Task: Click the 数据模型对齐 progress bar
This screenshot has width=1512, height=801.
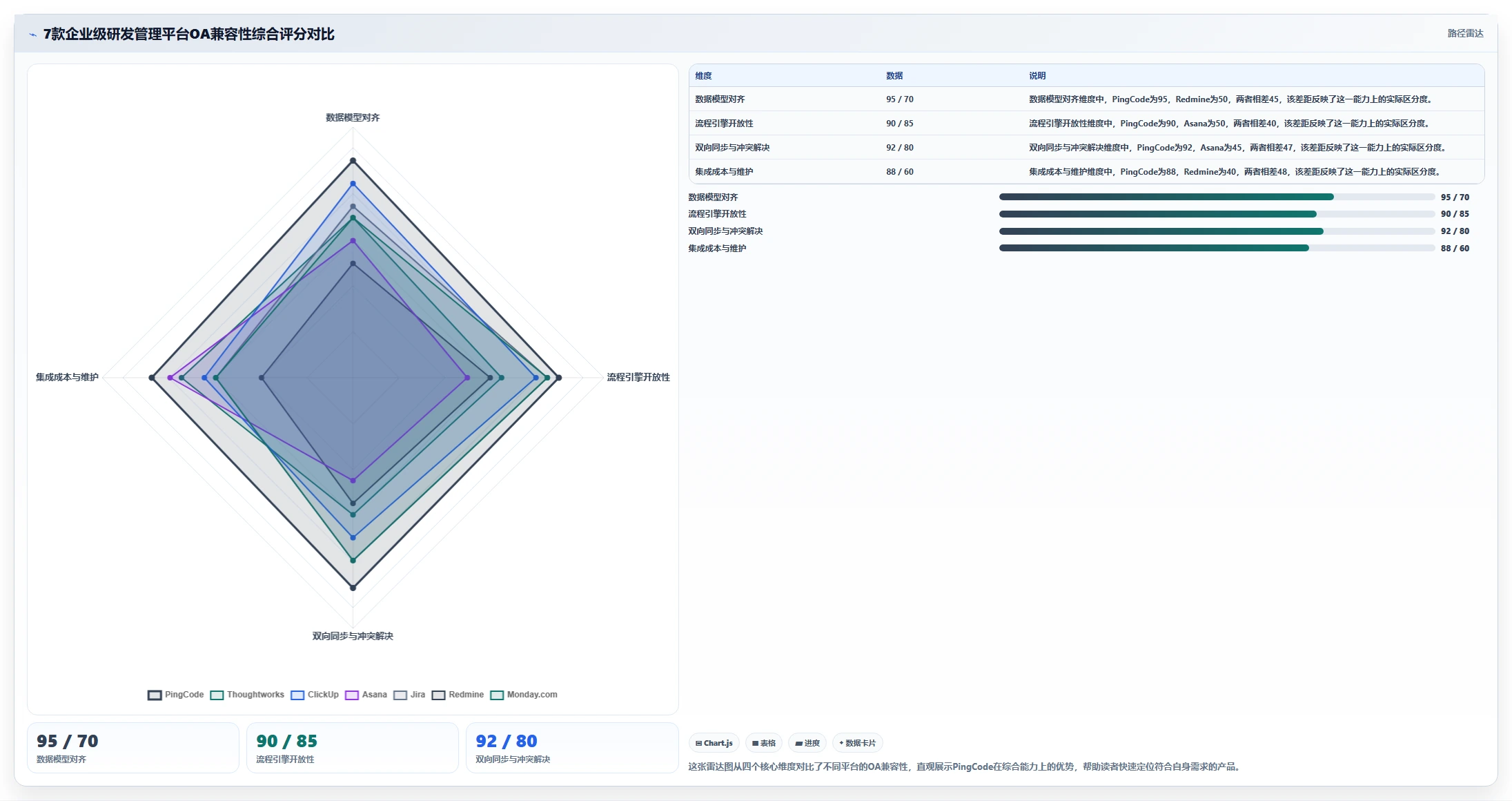Action: point(1217,197)
